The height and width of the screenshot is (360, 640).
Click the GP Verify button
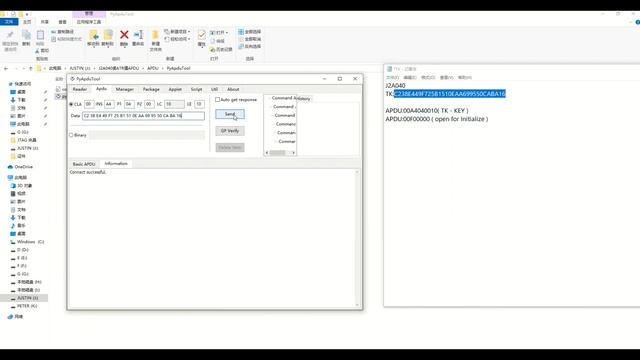click(x=230, y=131)
